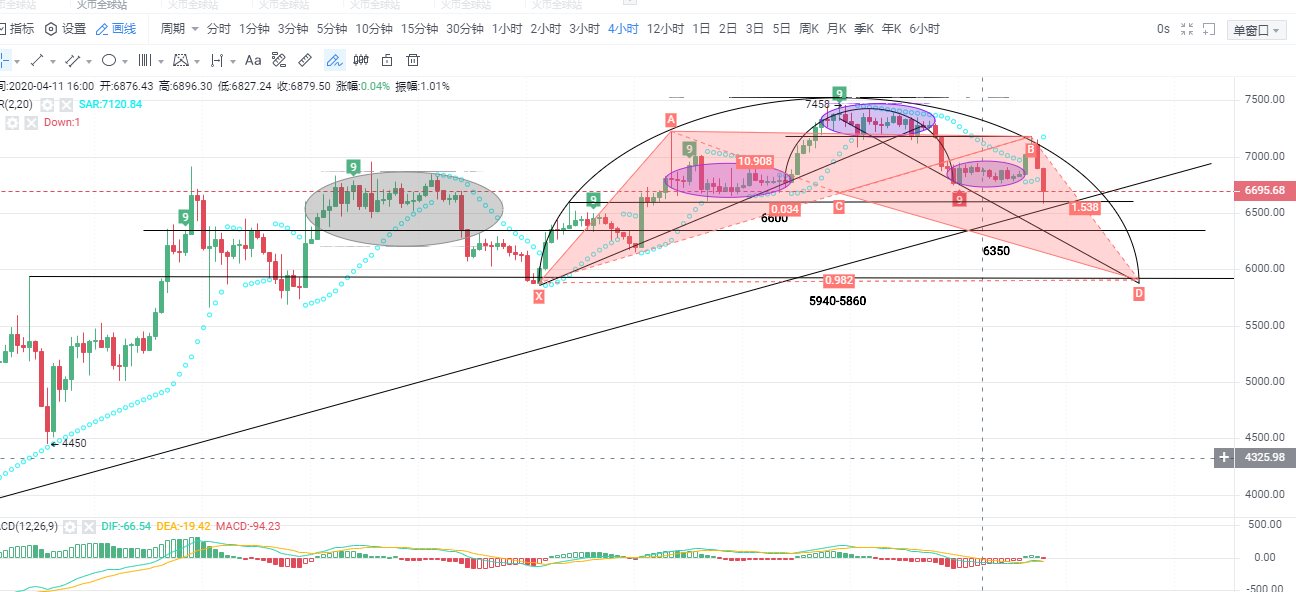Click the paint brush style tool icon
Viewport: 1296px width, 592px height.
[x=279, y=60]
